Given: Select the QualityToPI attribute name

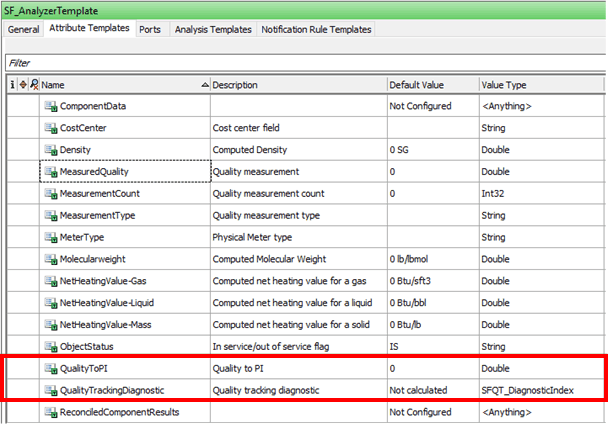Looking at the screenshot, I should tap(83, 369).
